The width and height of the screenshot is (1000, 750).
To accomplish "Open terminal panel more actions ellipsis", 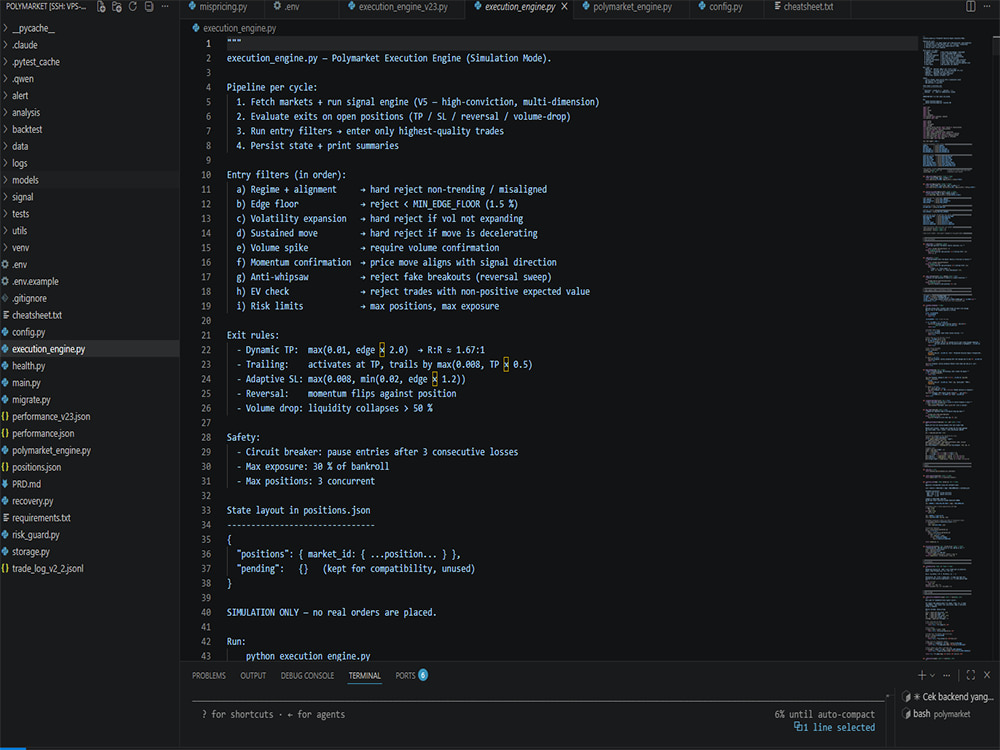I will [946, 675].
